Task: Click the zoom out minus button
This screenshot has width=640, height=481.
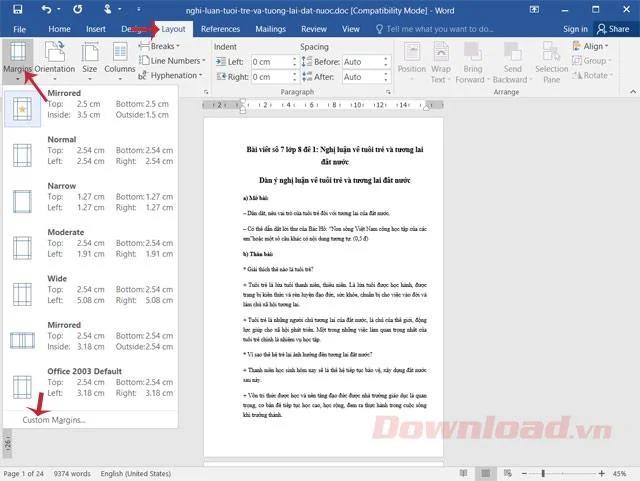Action: point(524,474)
